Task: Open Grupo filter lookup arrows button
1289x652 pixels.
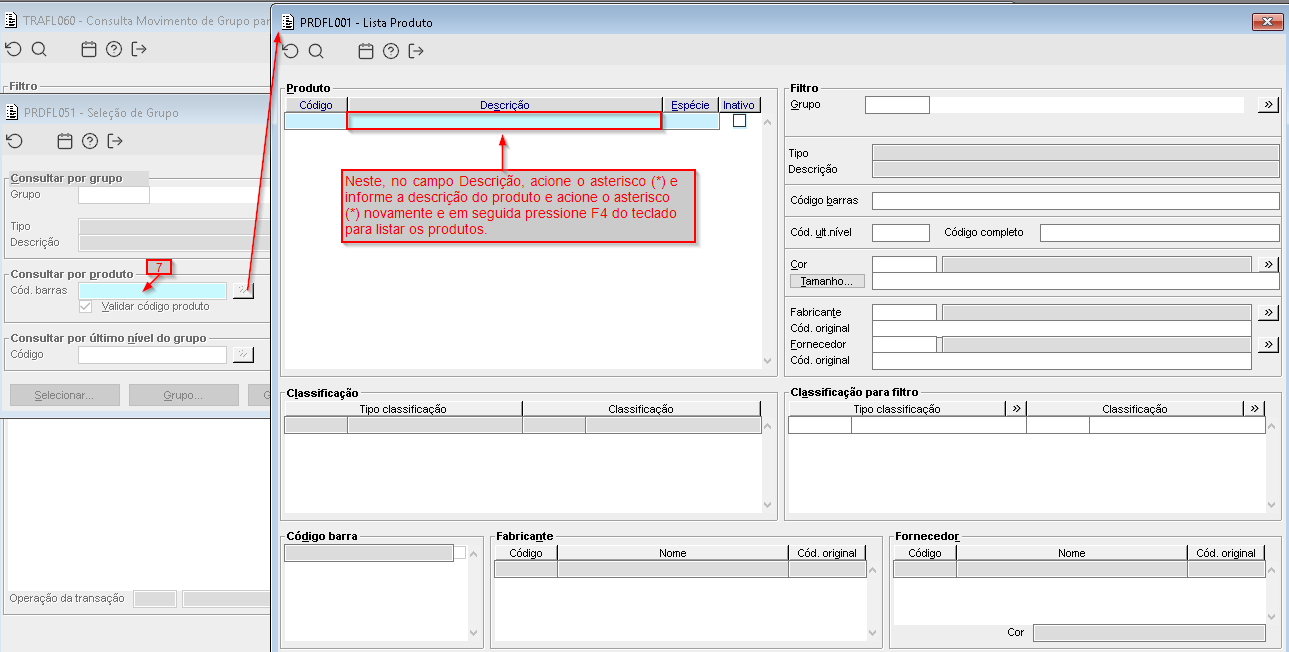Action: [1268, 104]
